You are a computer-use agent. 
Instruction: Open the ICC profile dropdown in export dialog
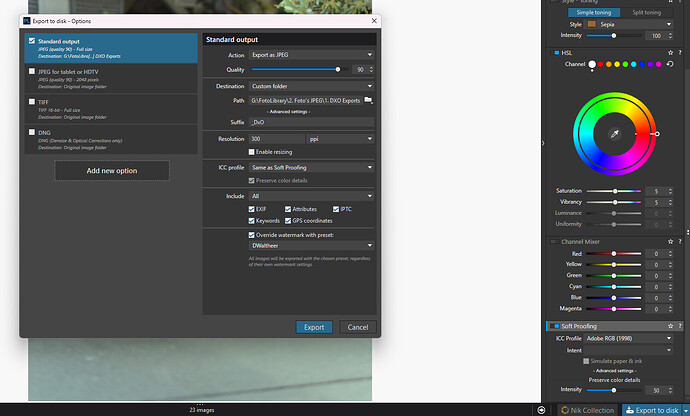tap(312, 167)
